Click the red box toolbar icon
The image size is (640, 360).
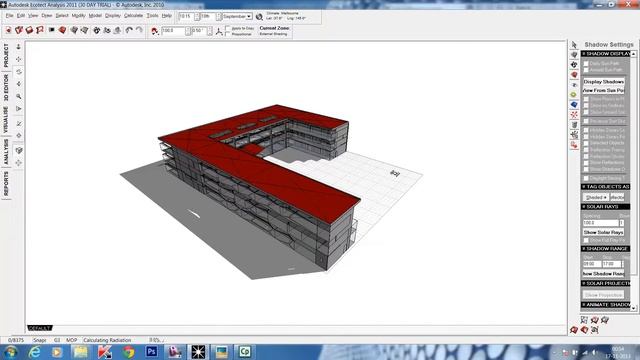62,30
